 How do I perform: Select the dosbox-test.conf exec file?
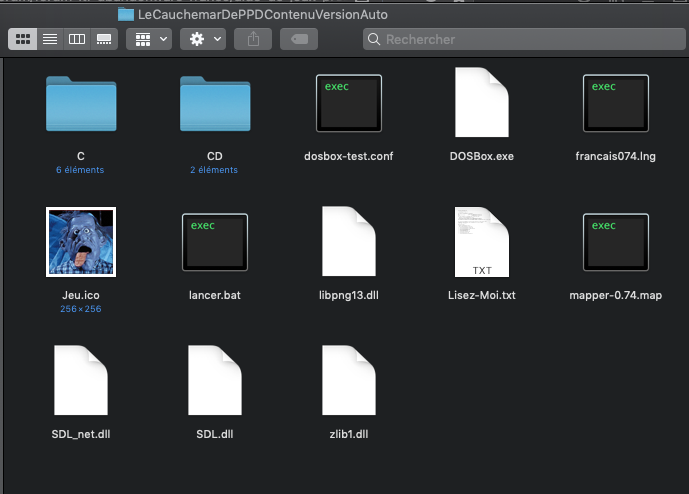(349, 103)
